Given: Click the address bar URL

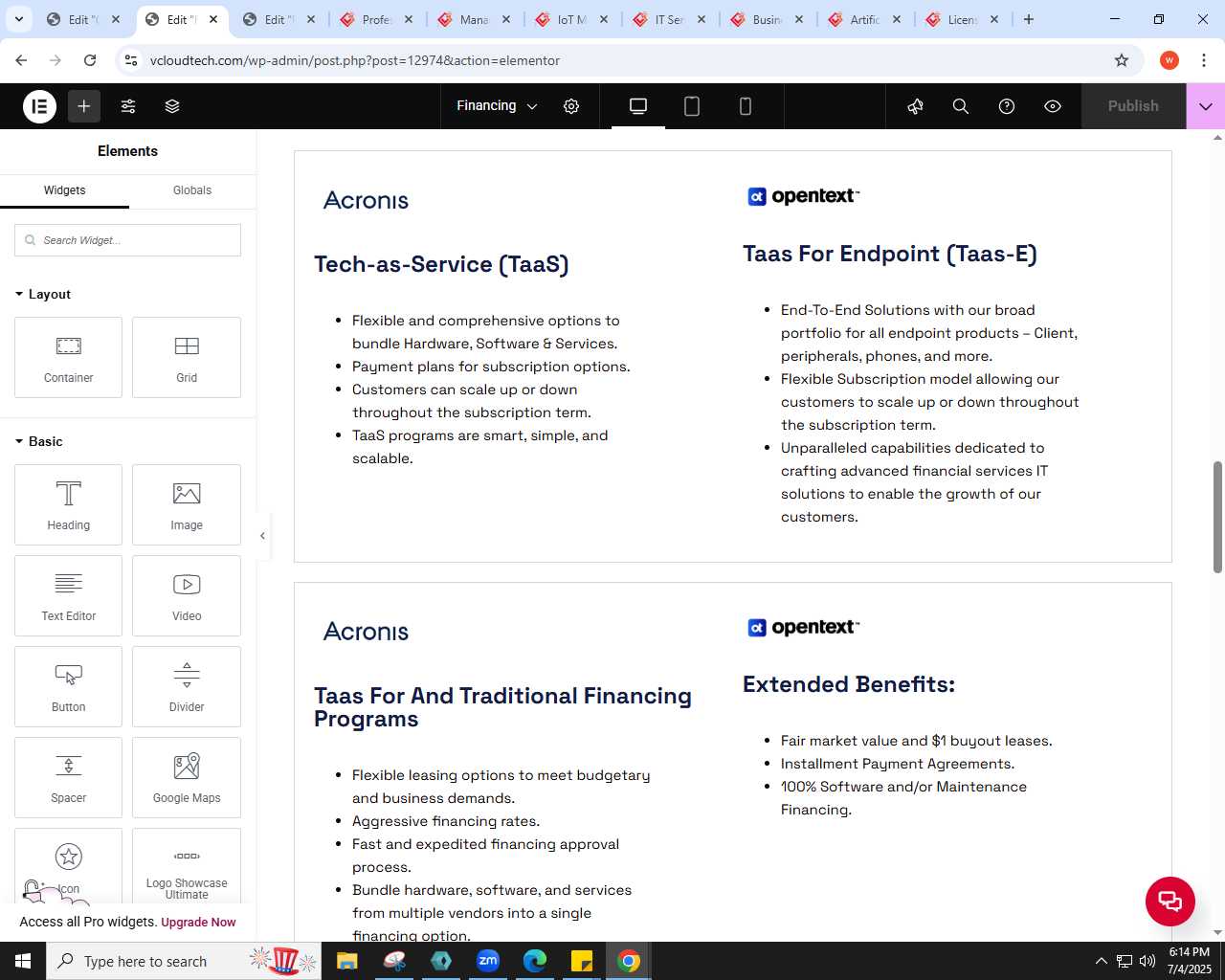Looking at the screenshot, I should pos(355,60).
